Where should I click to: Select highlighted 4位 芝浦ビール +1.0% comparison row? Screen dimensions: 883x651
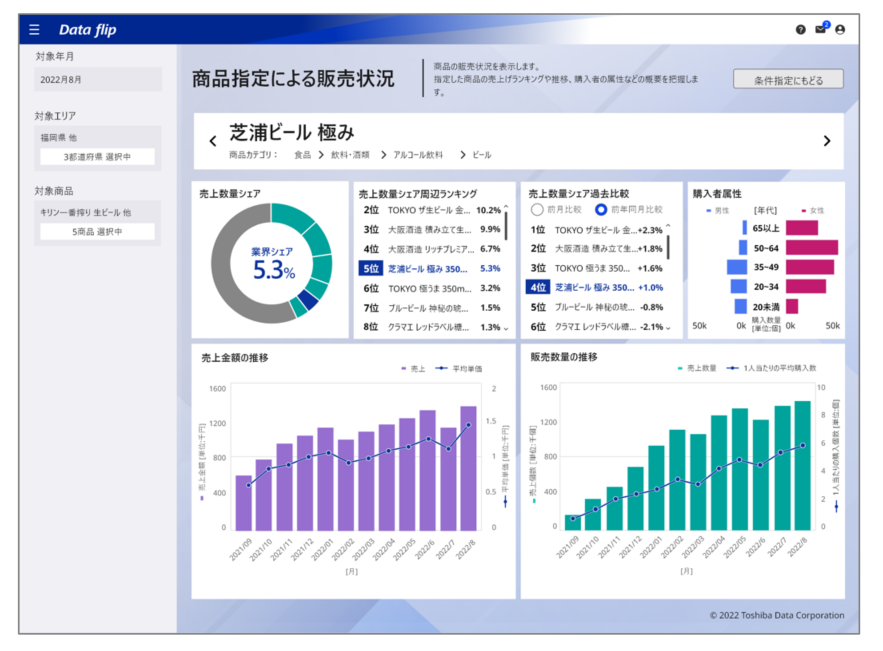point(596,287)
